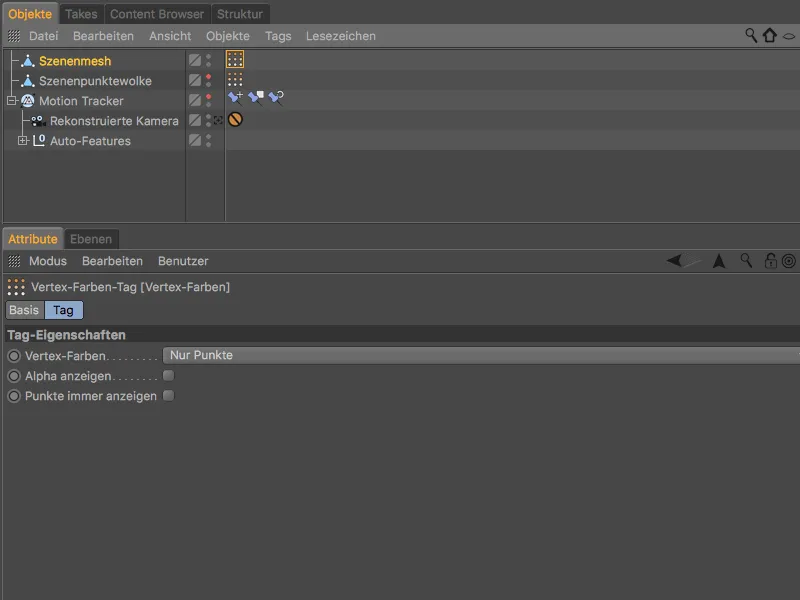Open the Modus menu
Image resolution: width=800 pixels, height=600 pixels.
(x=48, y=261)
